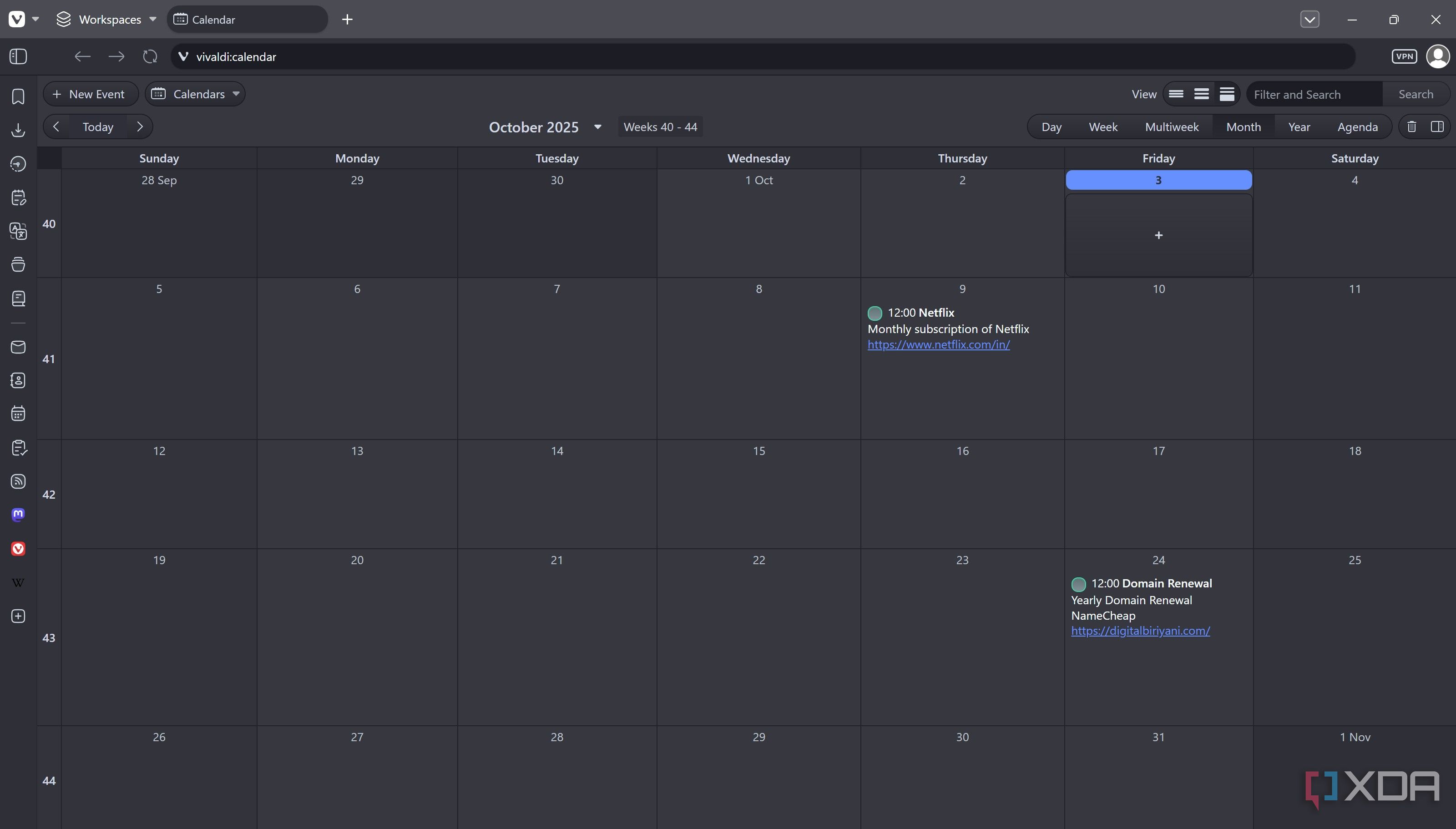Screen dimensions: 1456x829
Task: Open the Netflix event title
Action: (x=936, y=313)
